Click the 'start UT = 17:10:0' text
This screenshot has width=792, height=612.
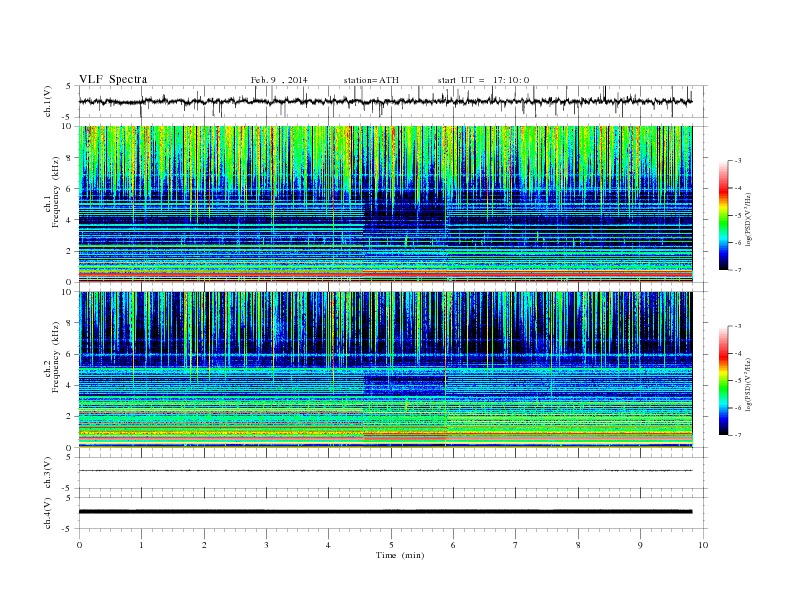[483, 80]
